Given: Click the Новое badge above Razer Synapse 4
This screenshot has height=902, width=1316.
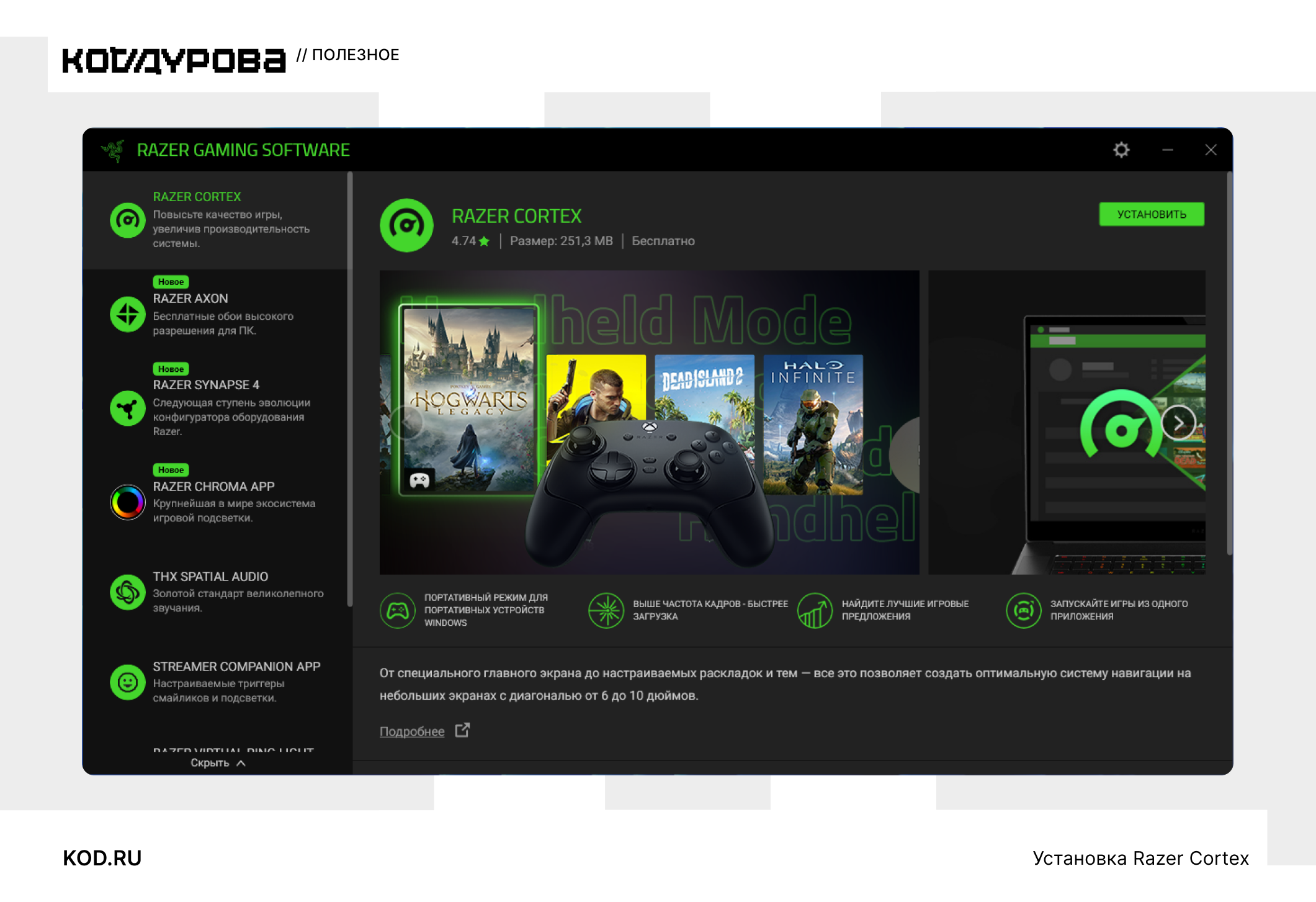Looking at the screenshot, I should coord(171,369).
